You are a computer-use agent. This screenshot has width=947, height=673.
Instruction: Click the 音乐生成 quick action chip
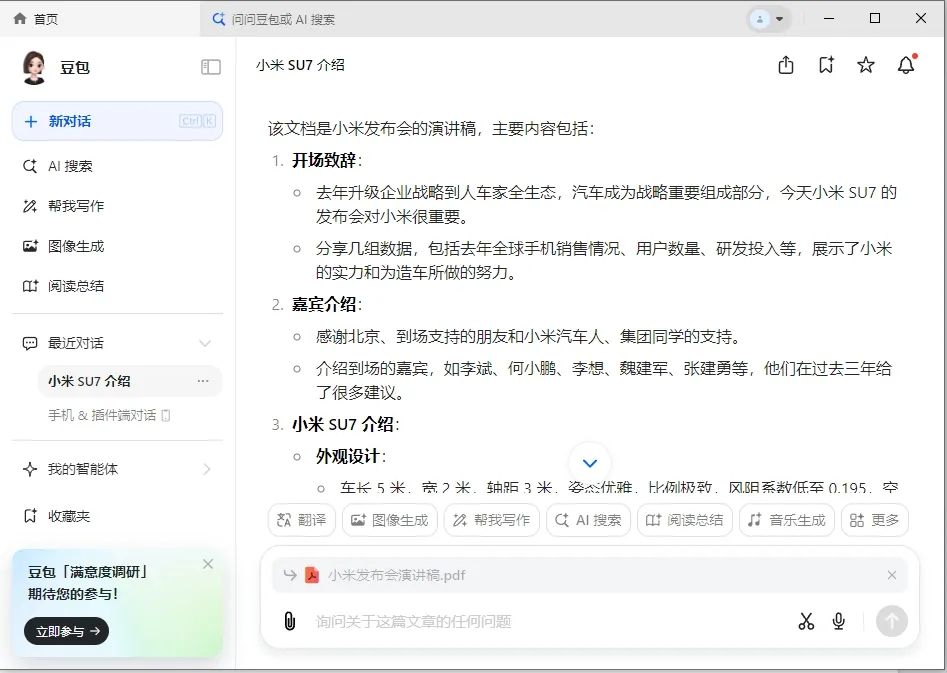click(x=787, y=520)
